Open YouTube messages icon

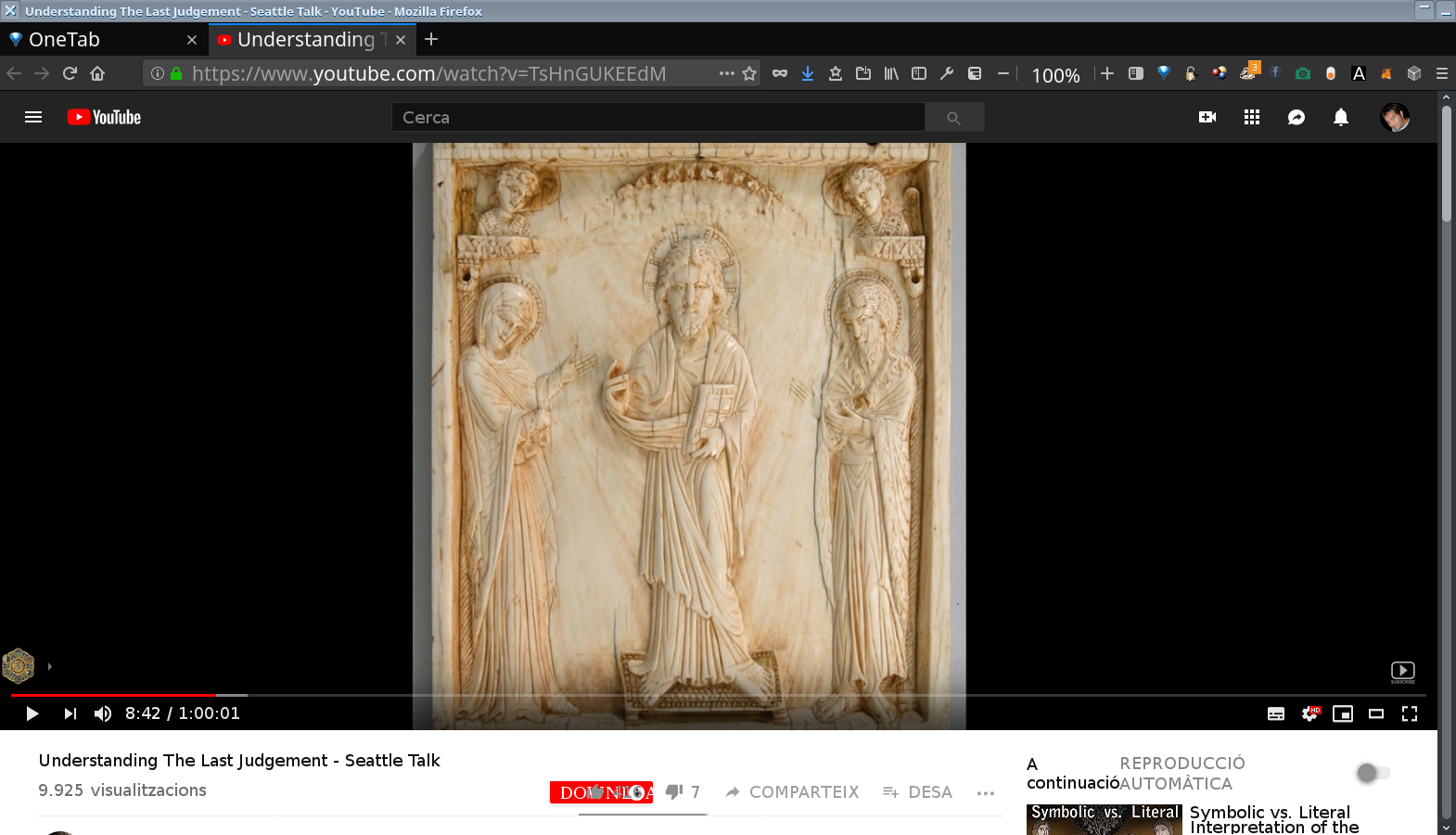pos(1296,117)
